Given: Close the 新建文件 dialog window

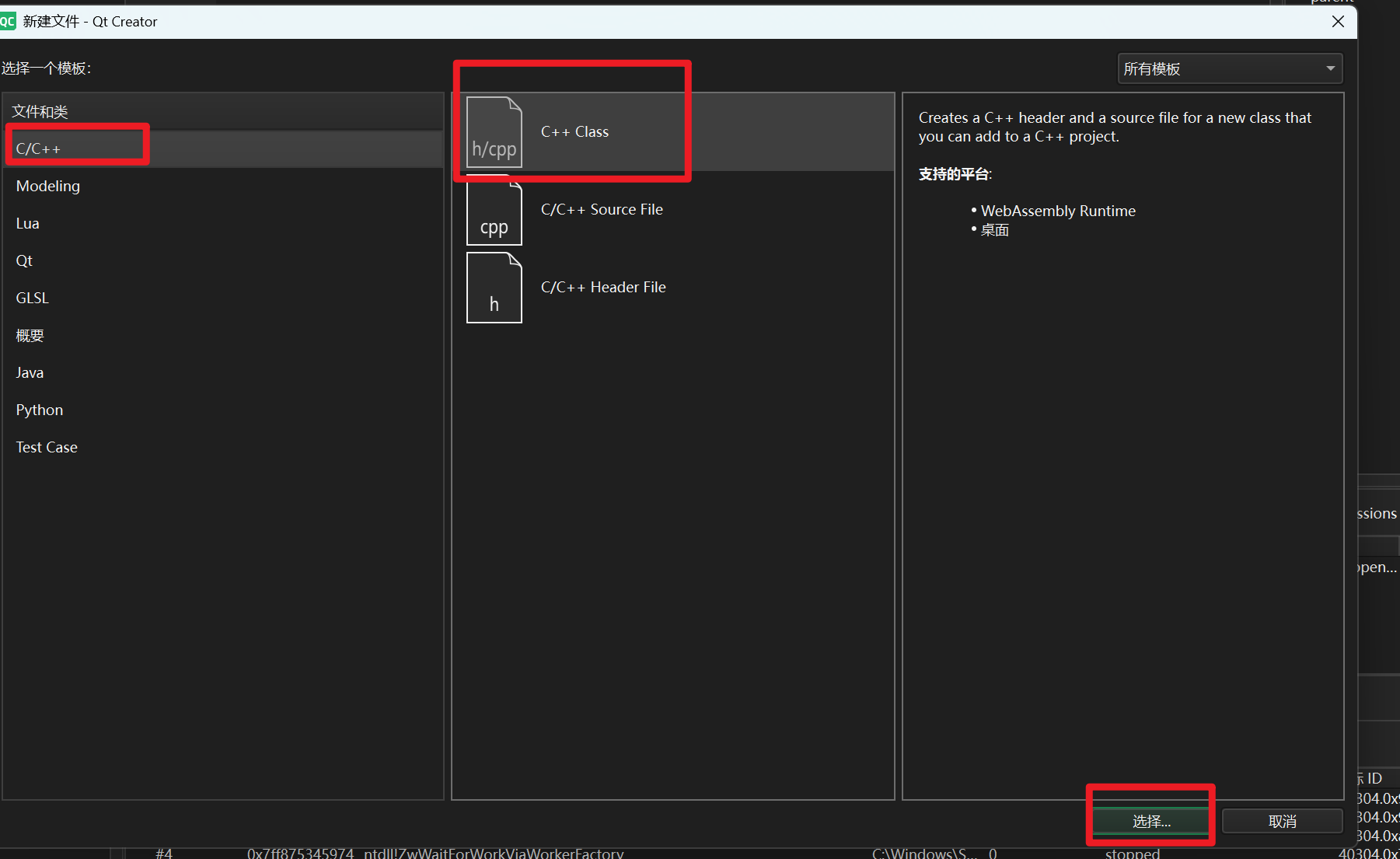Looking at the screenshot, I should point(1338,22).
